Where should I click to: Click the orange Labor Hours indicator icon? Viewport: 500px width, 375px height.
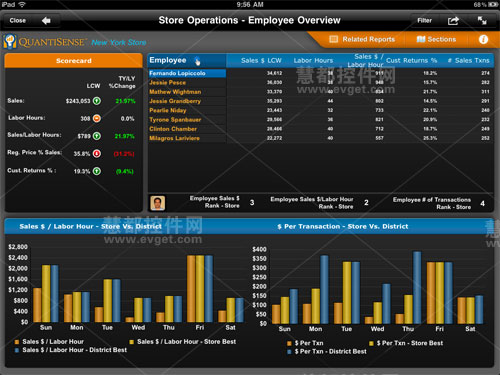97,118
